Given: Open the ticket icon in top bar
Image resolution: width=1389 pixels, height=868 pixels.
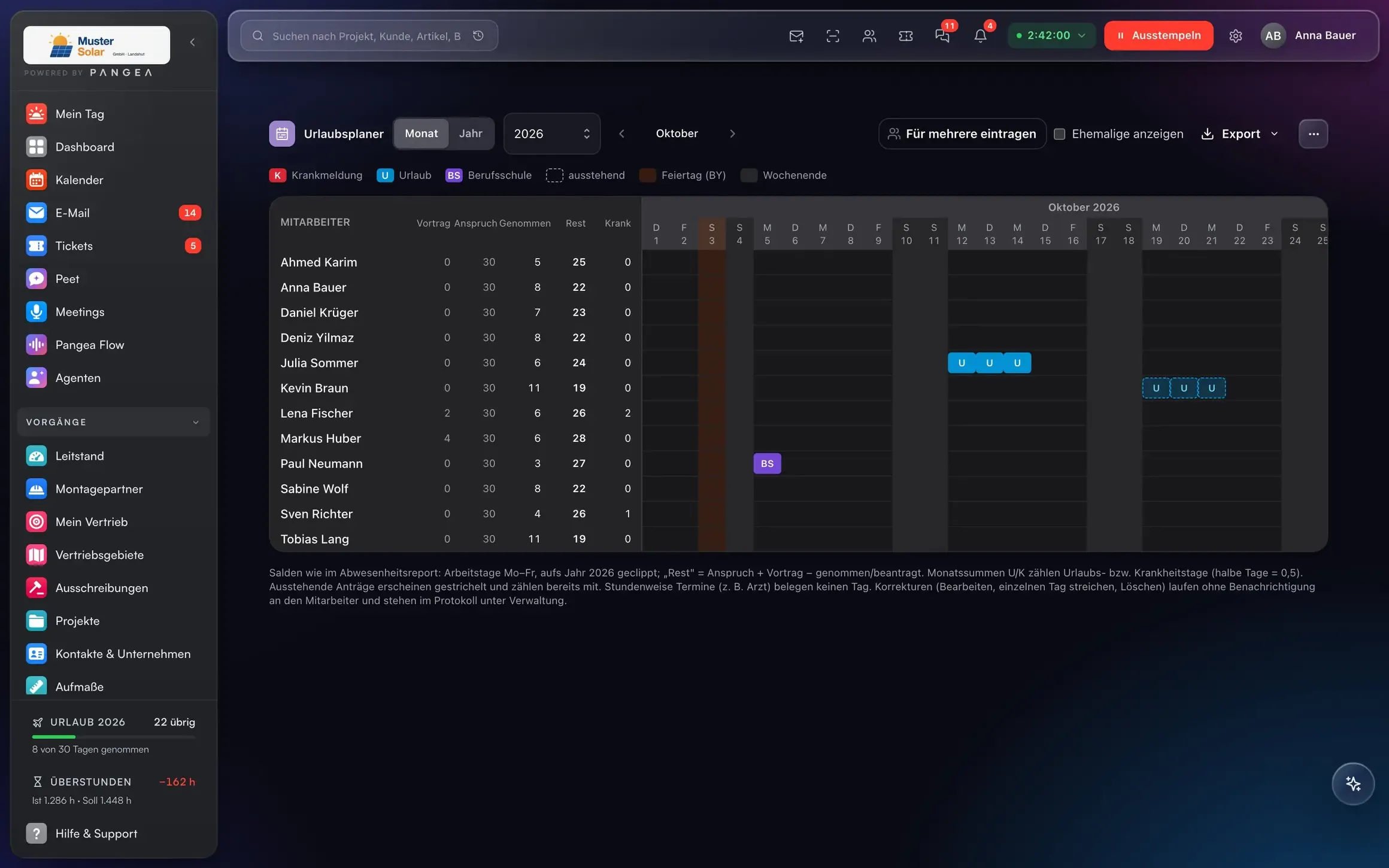Looking at the screenshot, I should coord(906,36).
